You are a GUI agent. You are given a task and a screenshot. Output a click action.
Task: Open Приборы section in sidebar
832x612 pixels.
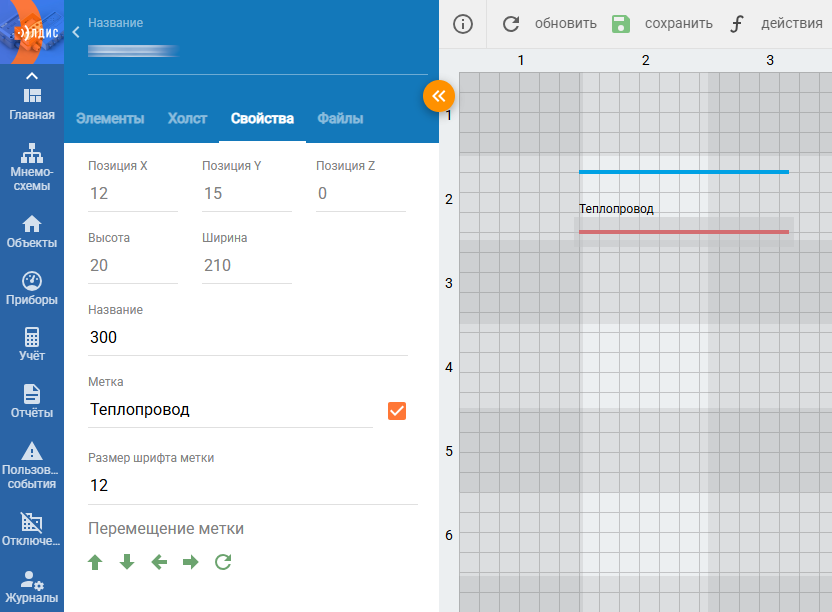coord(32,289)
